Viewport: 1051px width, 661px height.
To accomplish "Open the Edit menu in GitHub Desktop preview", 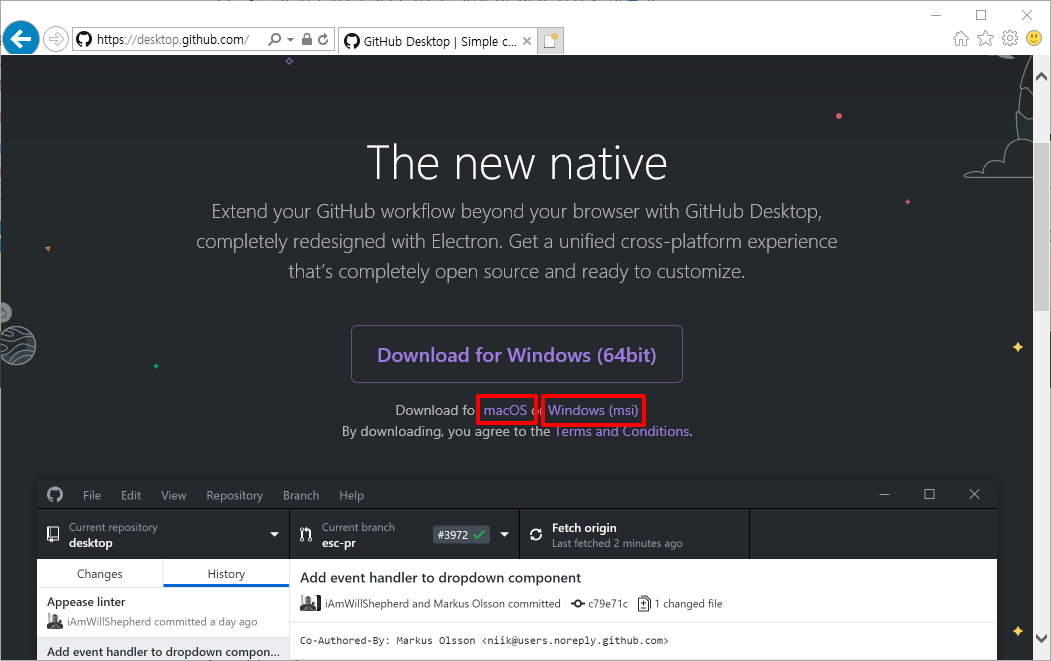I will pos(131,495).
